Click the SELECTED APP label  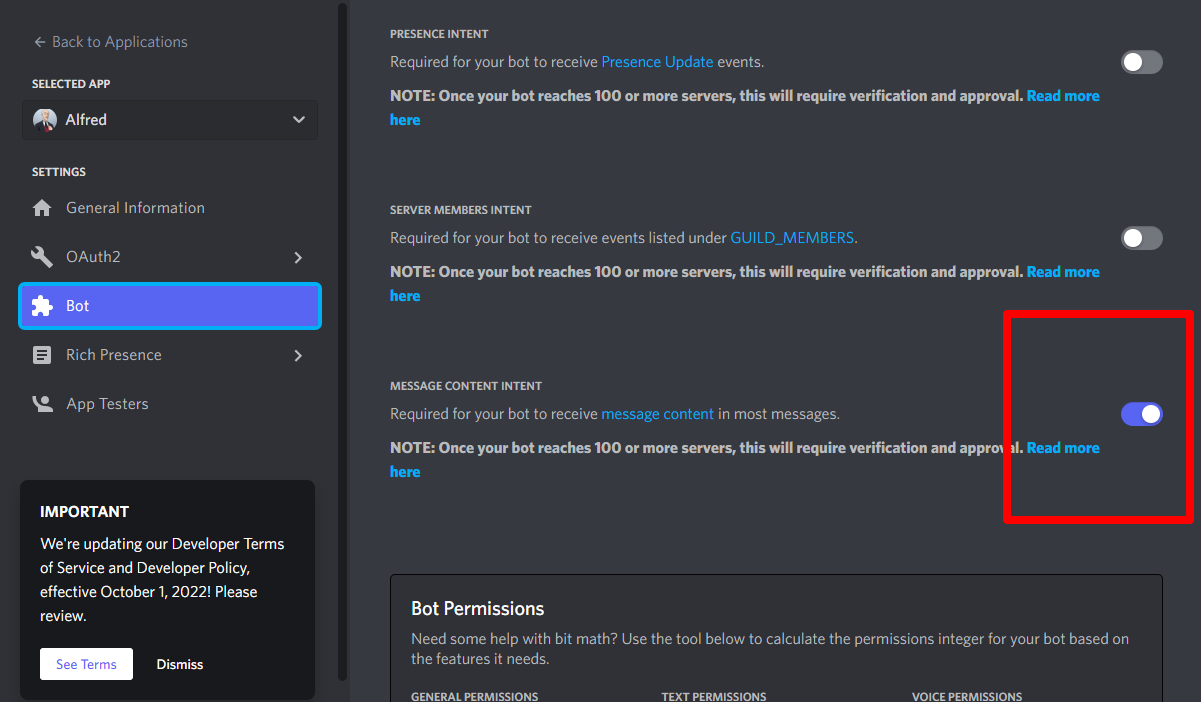[71, 84]
